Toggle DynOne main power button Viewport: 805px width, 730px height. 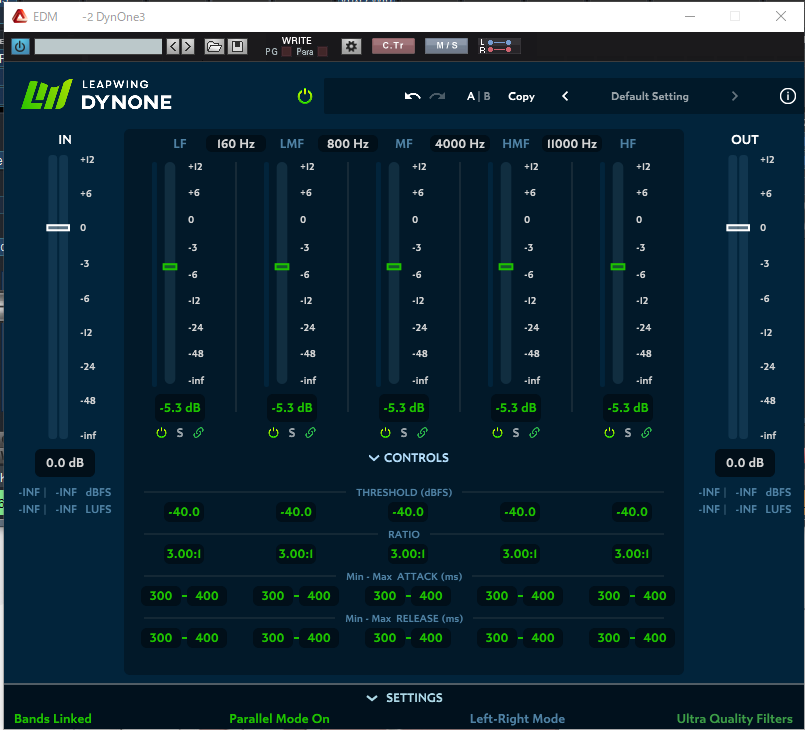pyautogui.click(x=305, y=96)
